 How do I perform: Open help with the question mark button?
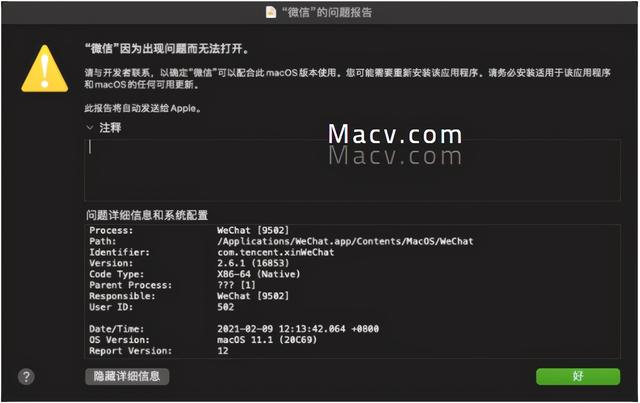click(x=26, y=376)
